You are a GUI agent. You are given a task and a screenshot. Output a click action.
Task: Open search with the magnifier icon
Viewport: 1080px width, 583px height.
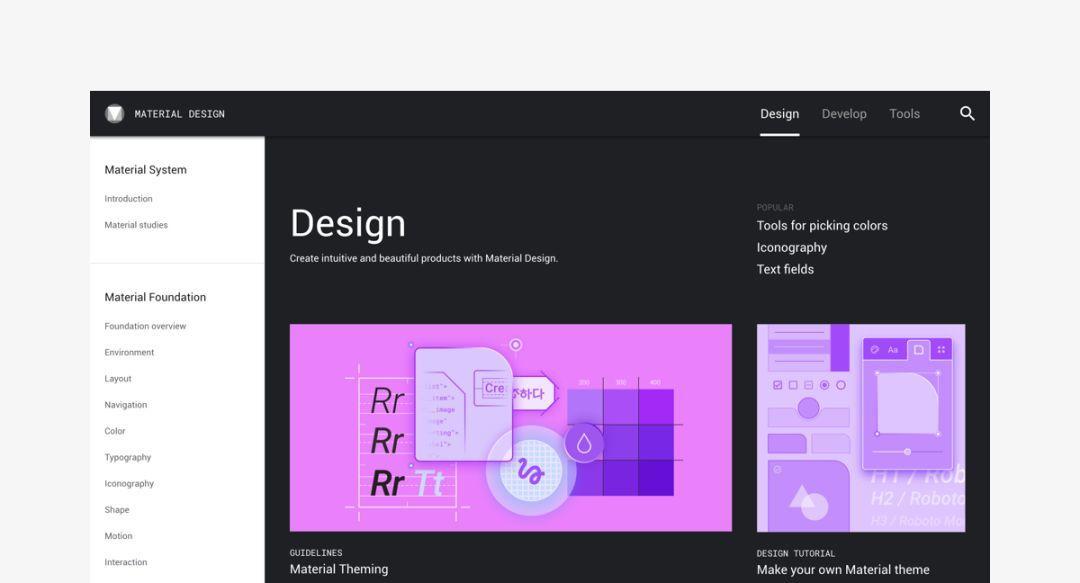967,114
